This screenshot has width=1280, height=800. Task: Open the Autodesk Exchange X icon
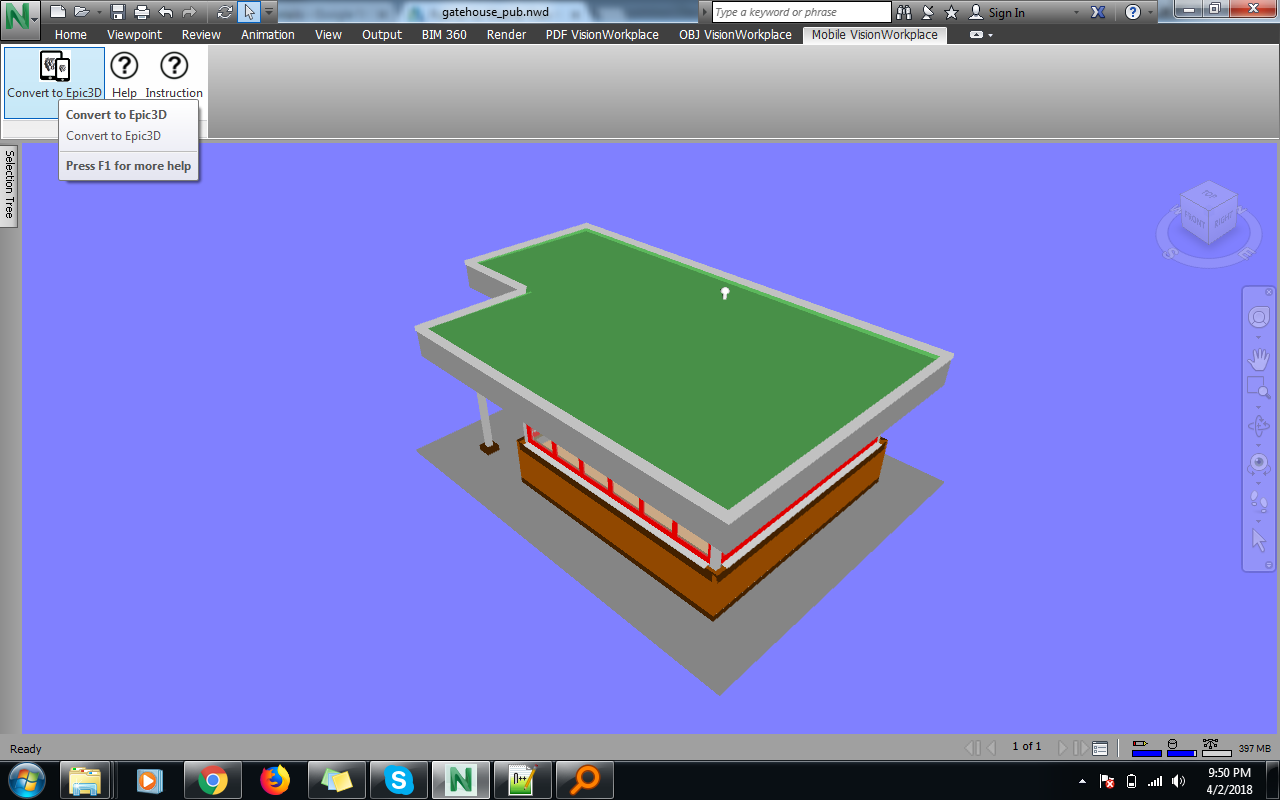(x=1098, y=12)
